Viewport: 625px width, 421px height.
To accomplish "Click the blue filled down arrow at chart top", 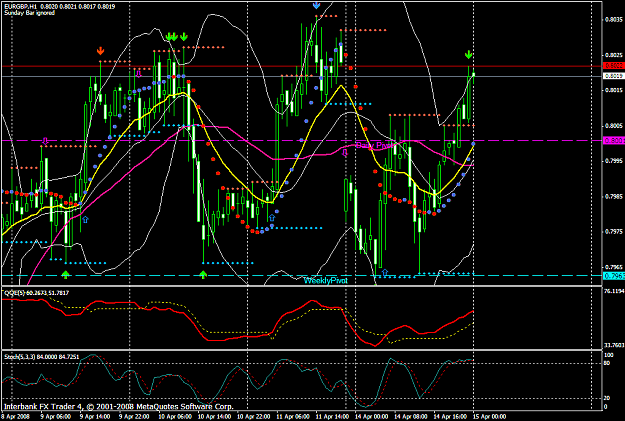I will tap(316, 5).
